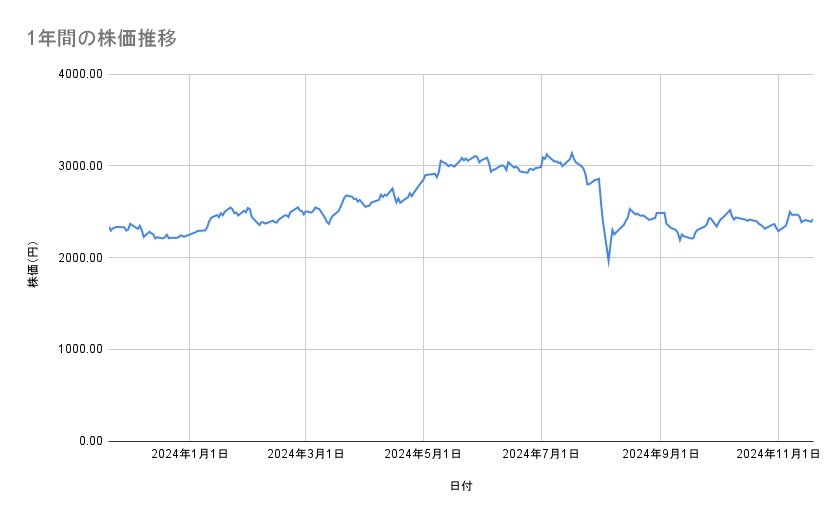Select the 2024年9月1日 date label
The height and width of the screenshot is (519, 839).
coord(660,454)
